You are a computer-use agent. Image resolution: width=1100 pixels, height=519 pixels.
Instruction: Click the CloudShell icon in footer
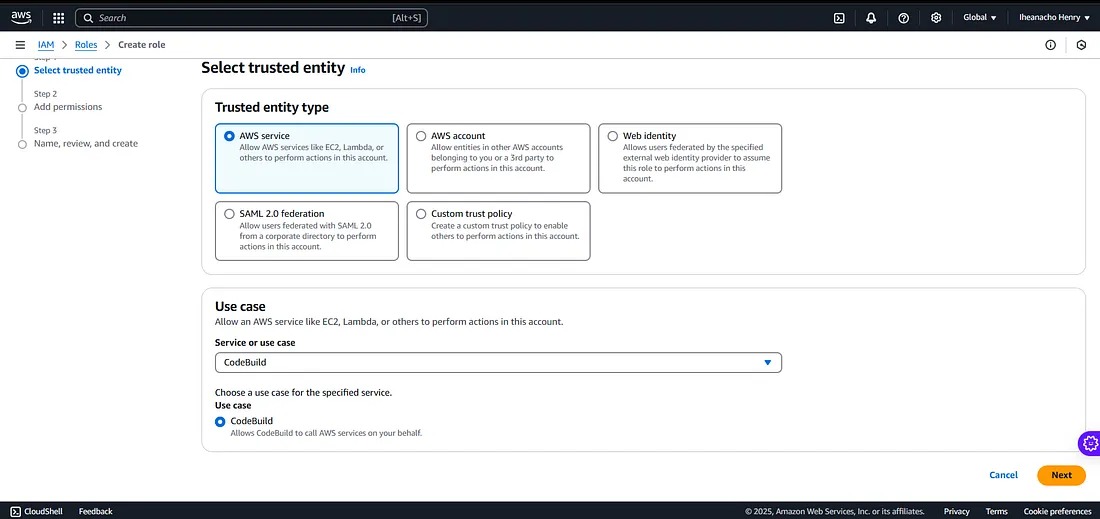pos(15,511)
